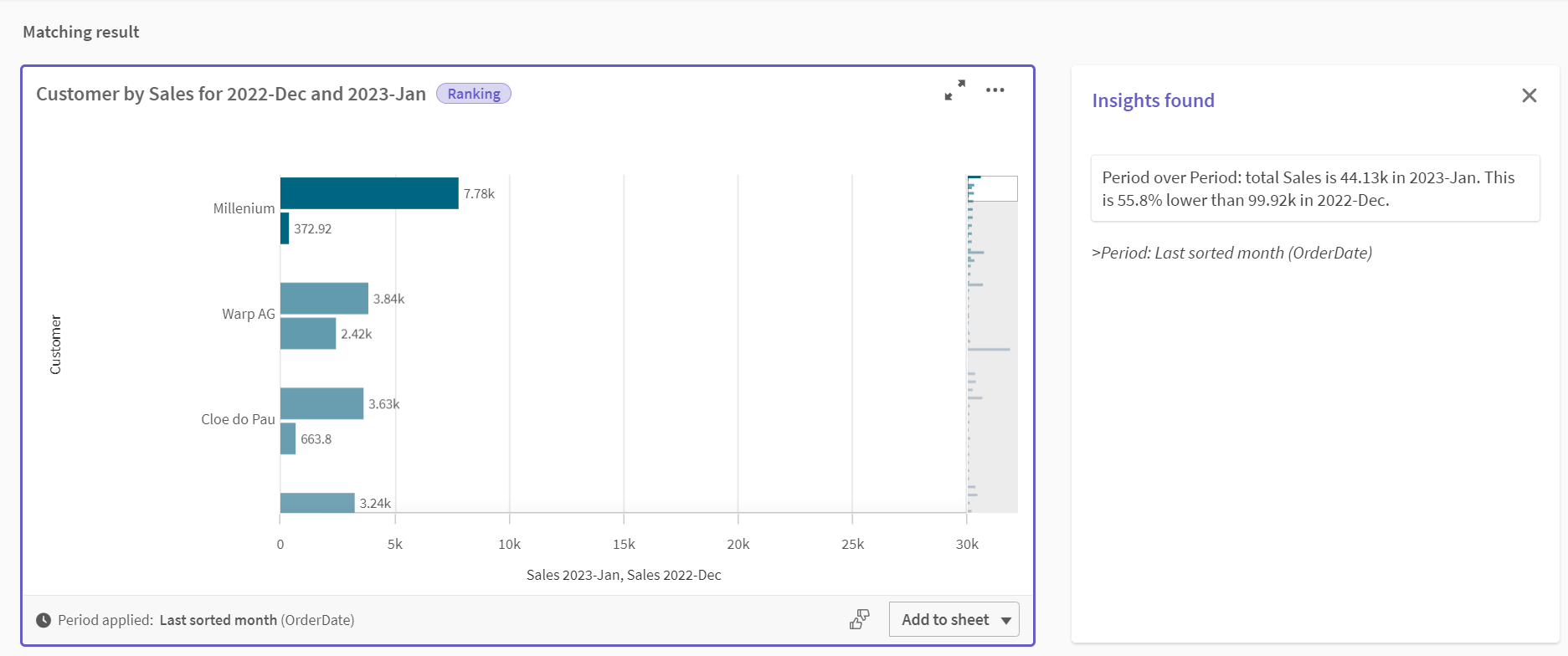Click the Period over Period insight card
The width and height of the screenshot is (1568, 656).
pyautogui.click(x=1314, y=188)
